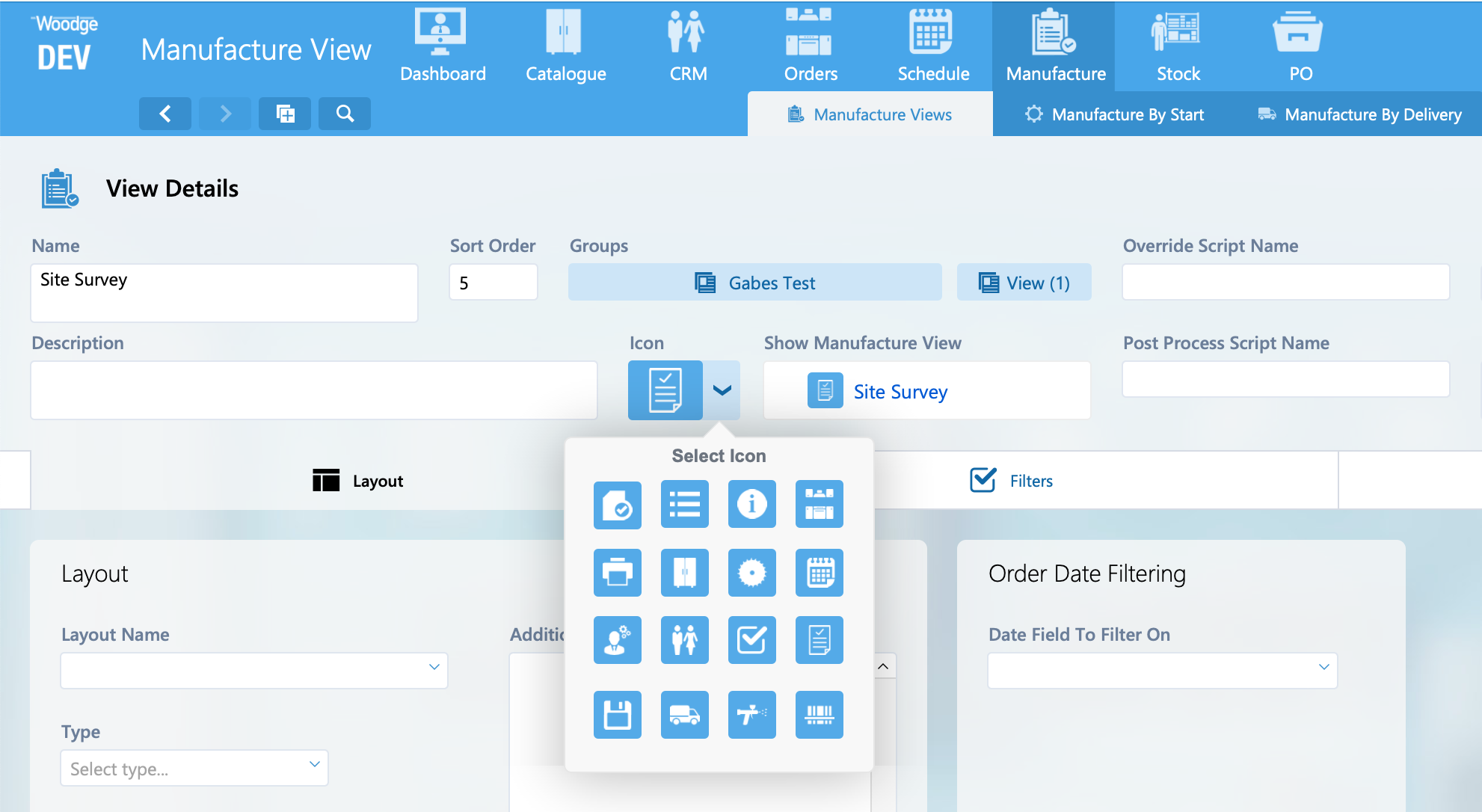Image resolution: width=1482 pixels, height=812 pixels.
Task: Select the barcode icon in picker
Action: coord(819,715)
